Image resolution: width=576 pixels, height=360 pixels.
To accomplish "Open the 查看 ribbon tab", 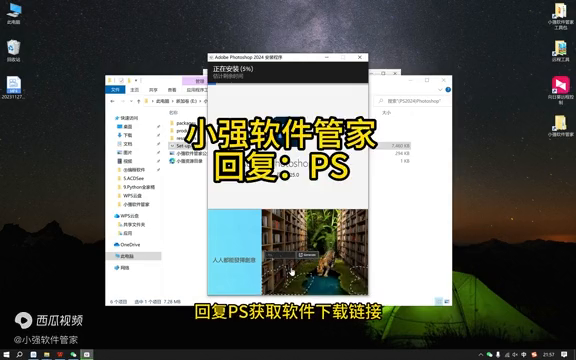I will pyautogui.click(x=172, y=90).
